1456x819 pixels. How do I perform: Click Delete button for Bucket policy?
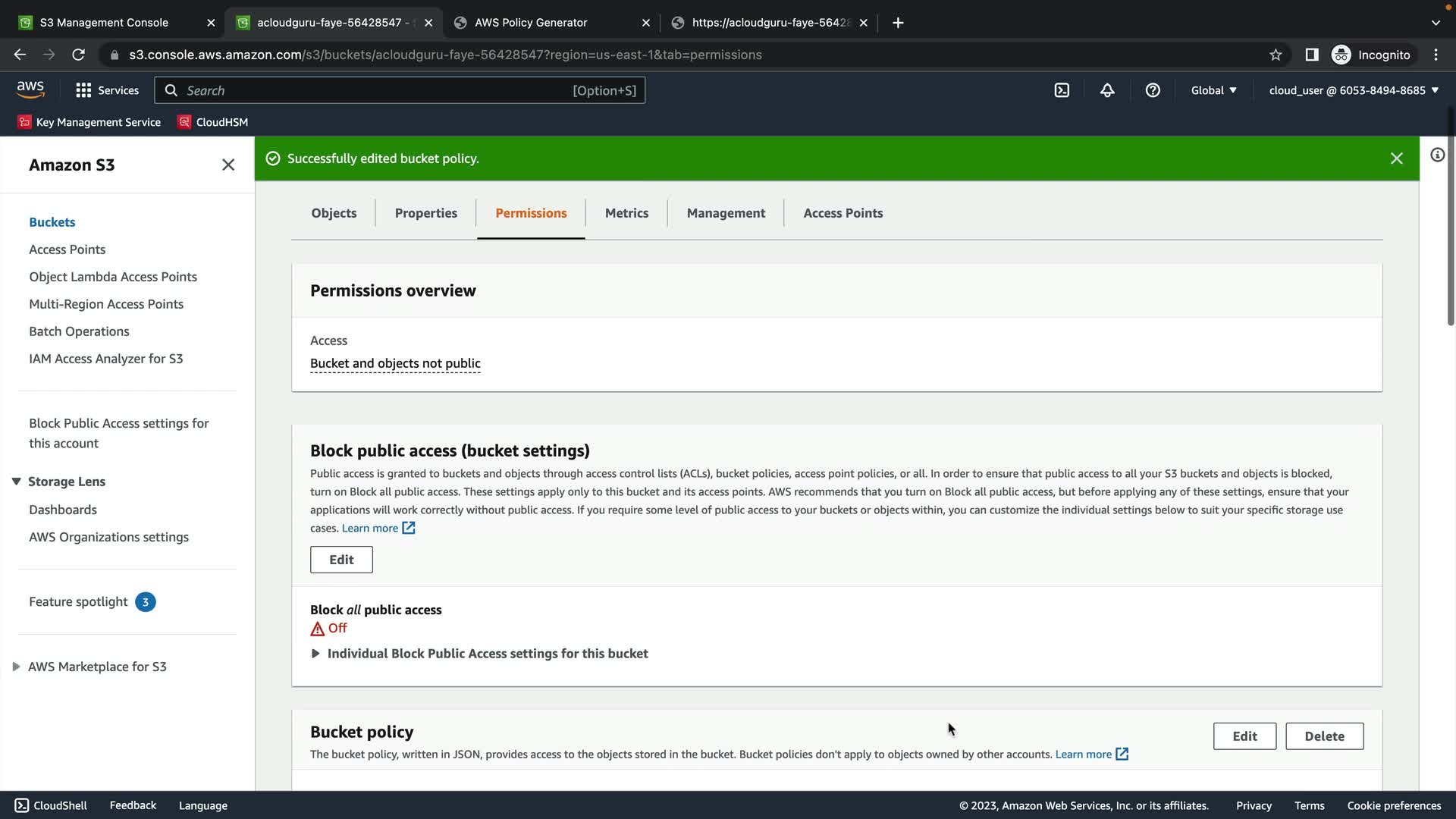[1324, 736]
